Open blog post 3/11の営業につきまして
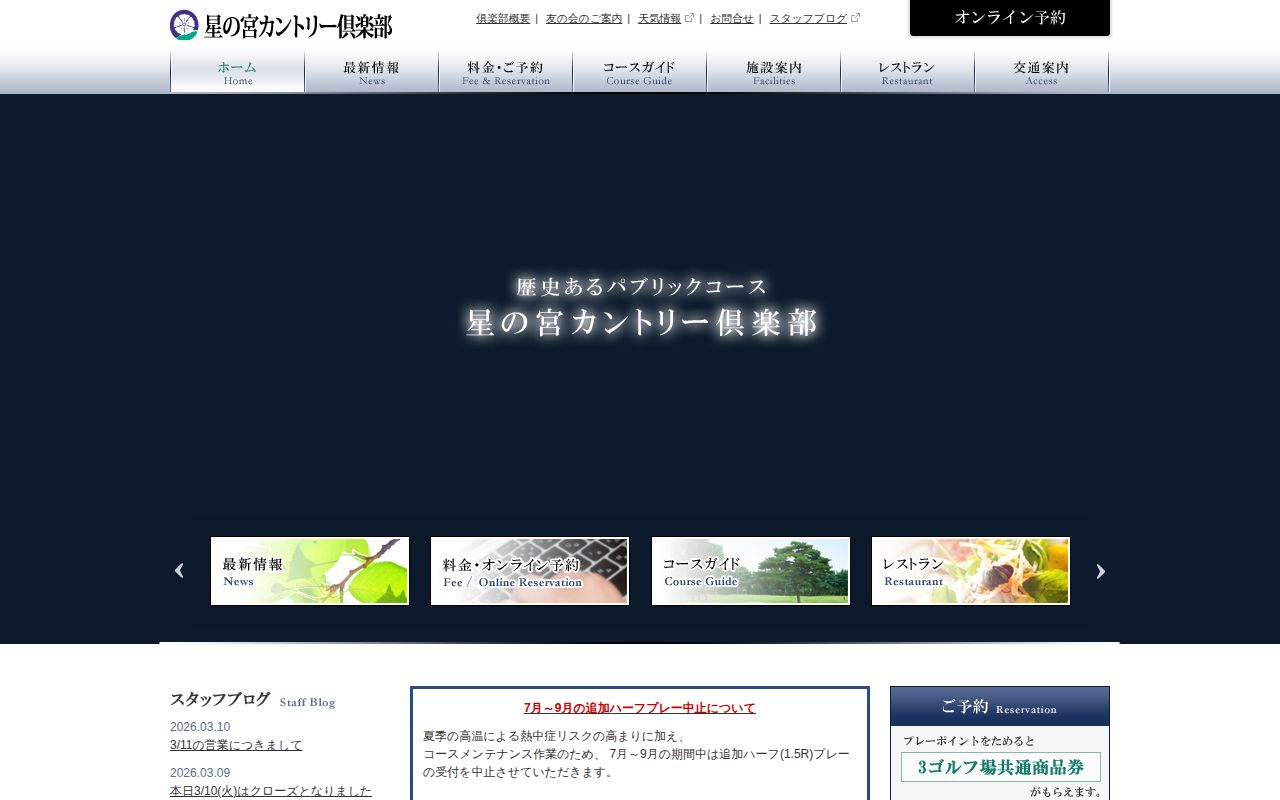This screenshot has width=1280, height=800. coord(236,745)
